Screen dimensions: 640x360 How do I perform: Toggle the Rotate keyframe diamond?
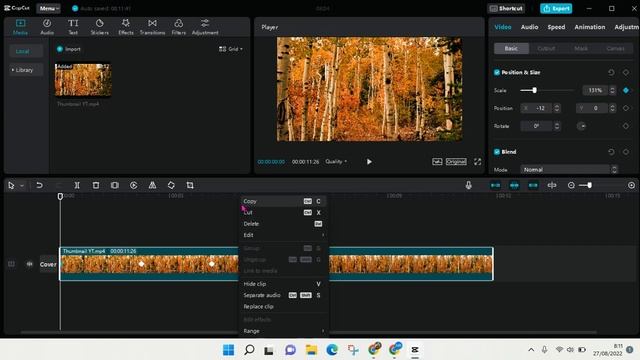click(x=626, y=126)
